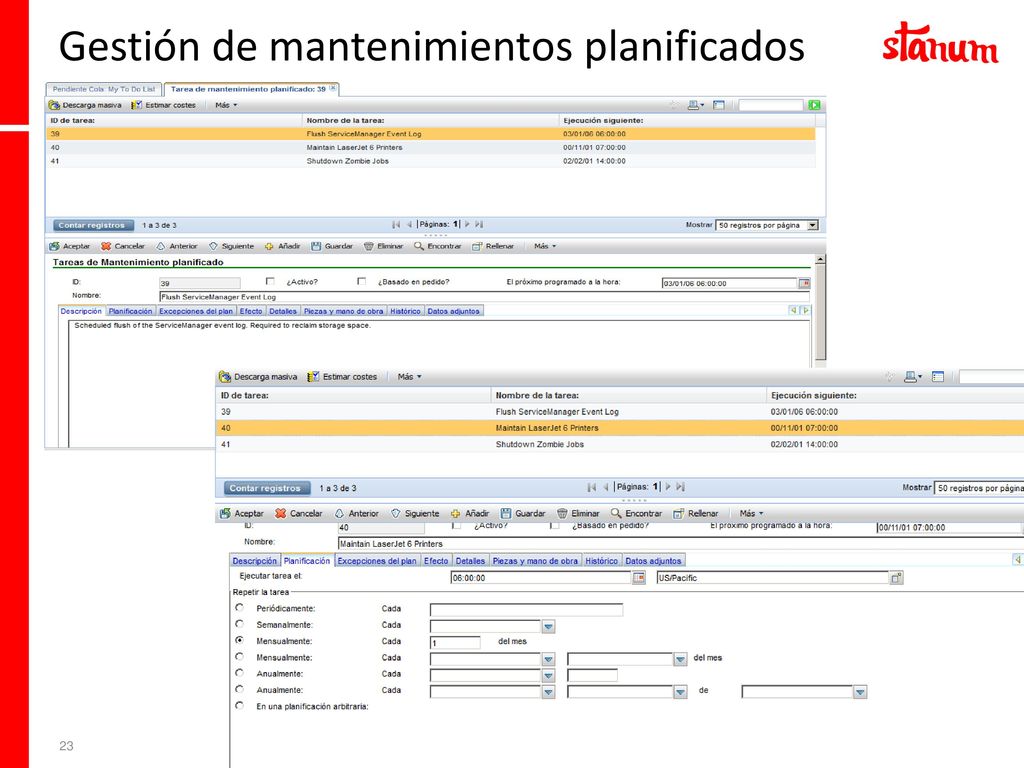Select the Anualmente radio with the 'de' dropdown

coord(240,690)
